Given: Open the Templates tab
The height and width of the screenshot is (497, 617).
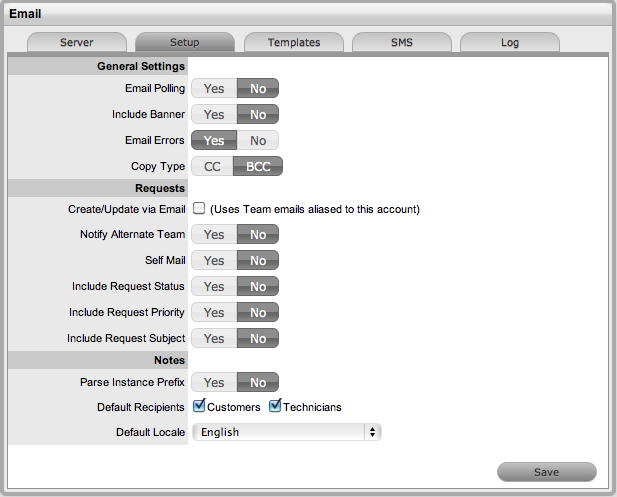Looking at the screenshot, I should 294,43.
